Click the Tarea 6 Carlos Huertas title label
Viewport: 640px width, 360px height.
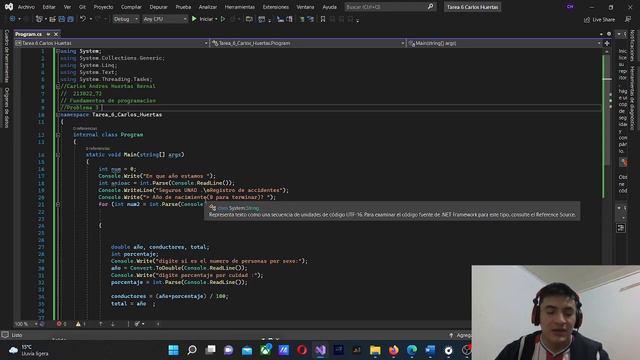[x=472, y=7]
